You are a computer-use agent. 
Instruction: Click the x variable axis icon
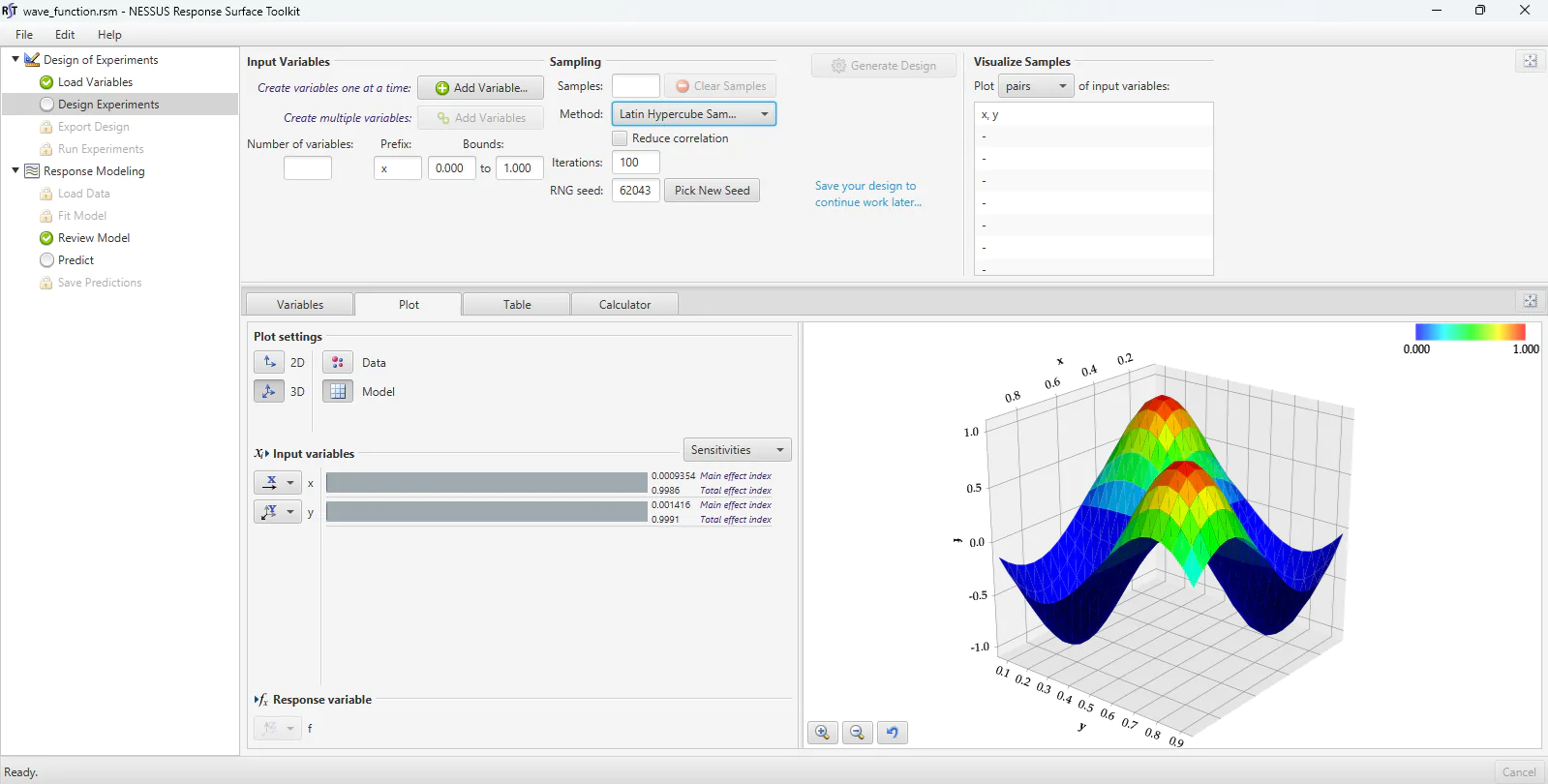[270, 482]
